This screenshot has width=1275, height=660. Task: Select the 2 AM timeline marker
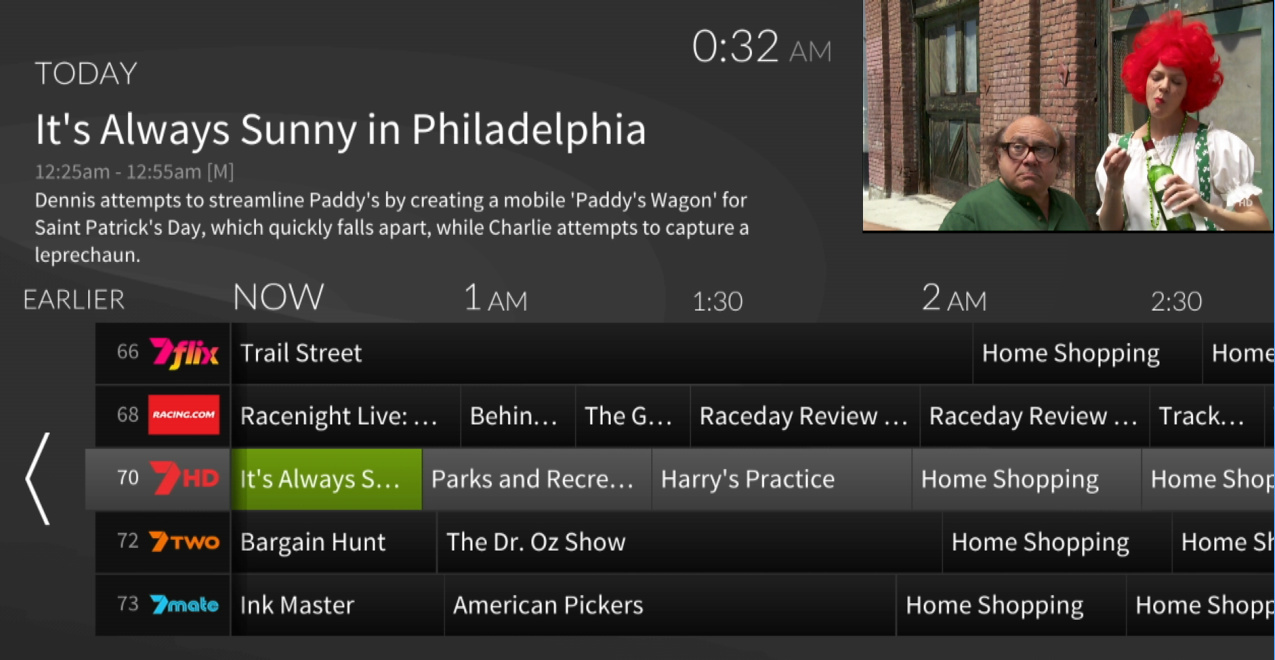coord(953,298)
